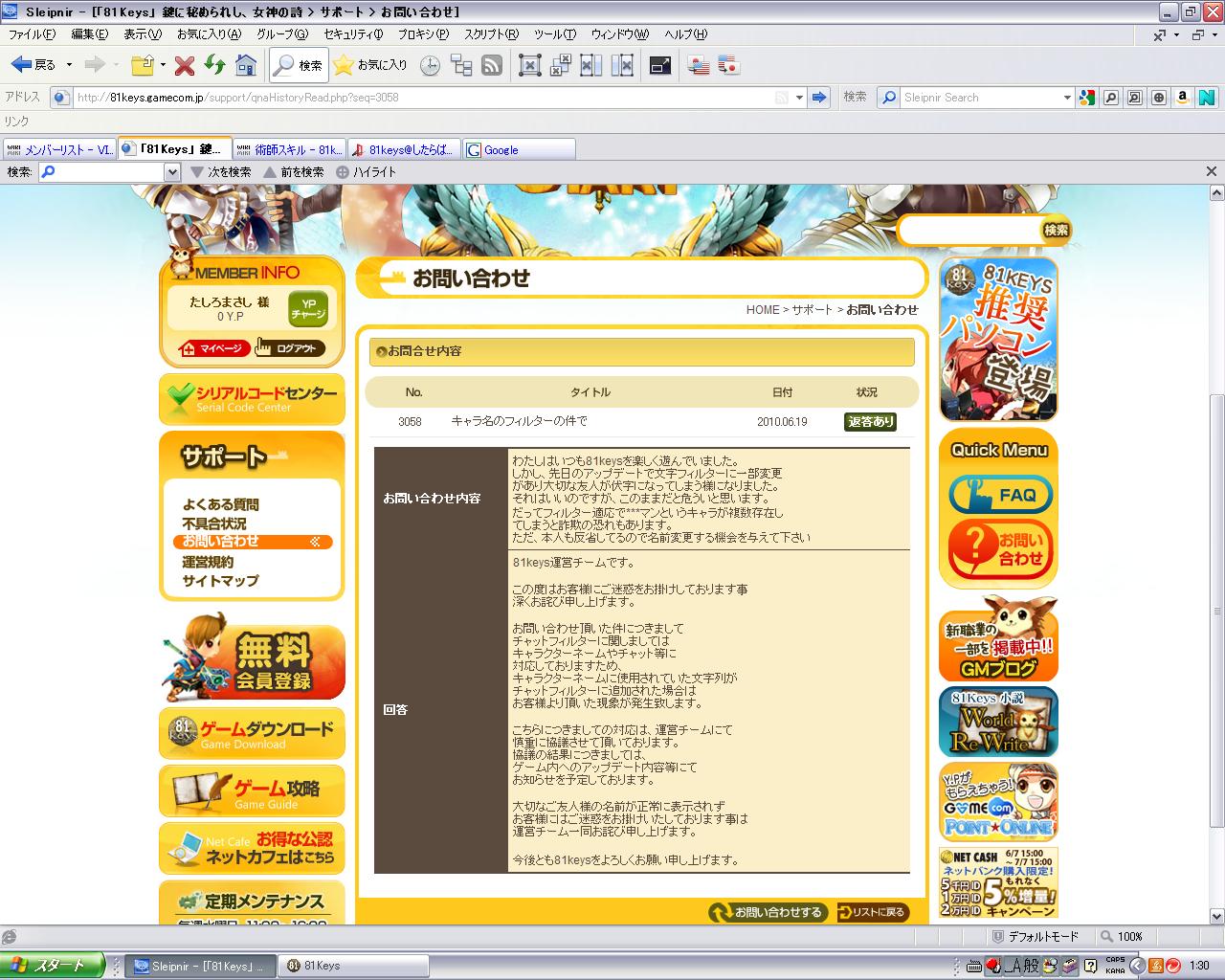Switch to Google tab
Viewport: 1225px width, 980px height.
519,149
